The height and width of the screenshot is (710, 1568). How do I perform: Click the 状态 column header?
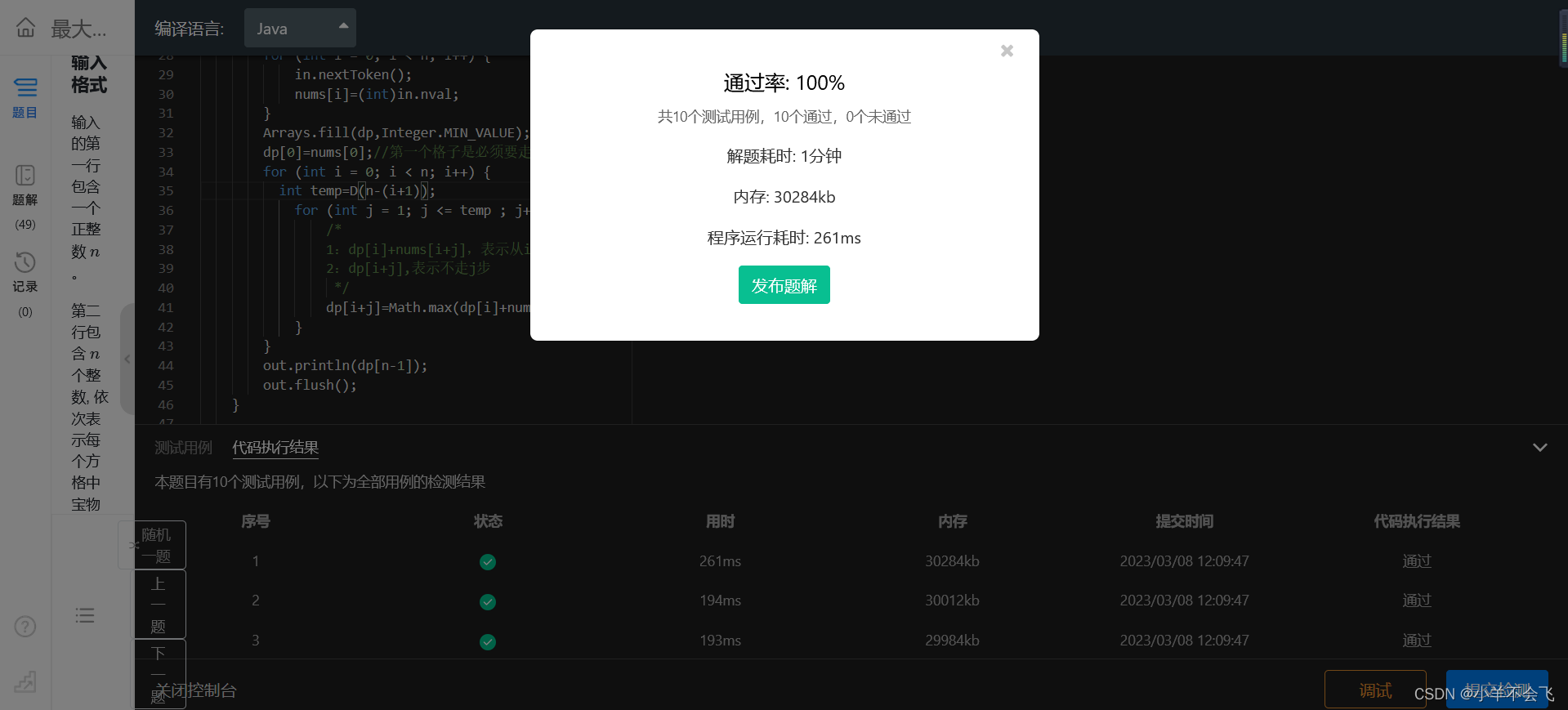coord(488,521)
